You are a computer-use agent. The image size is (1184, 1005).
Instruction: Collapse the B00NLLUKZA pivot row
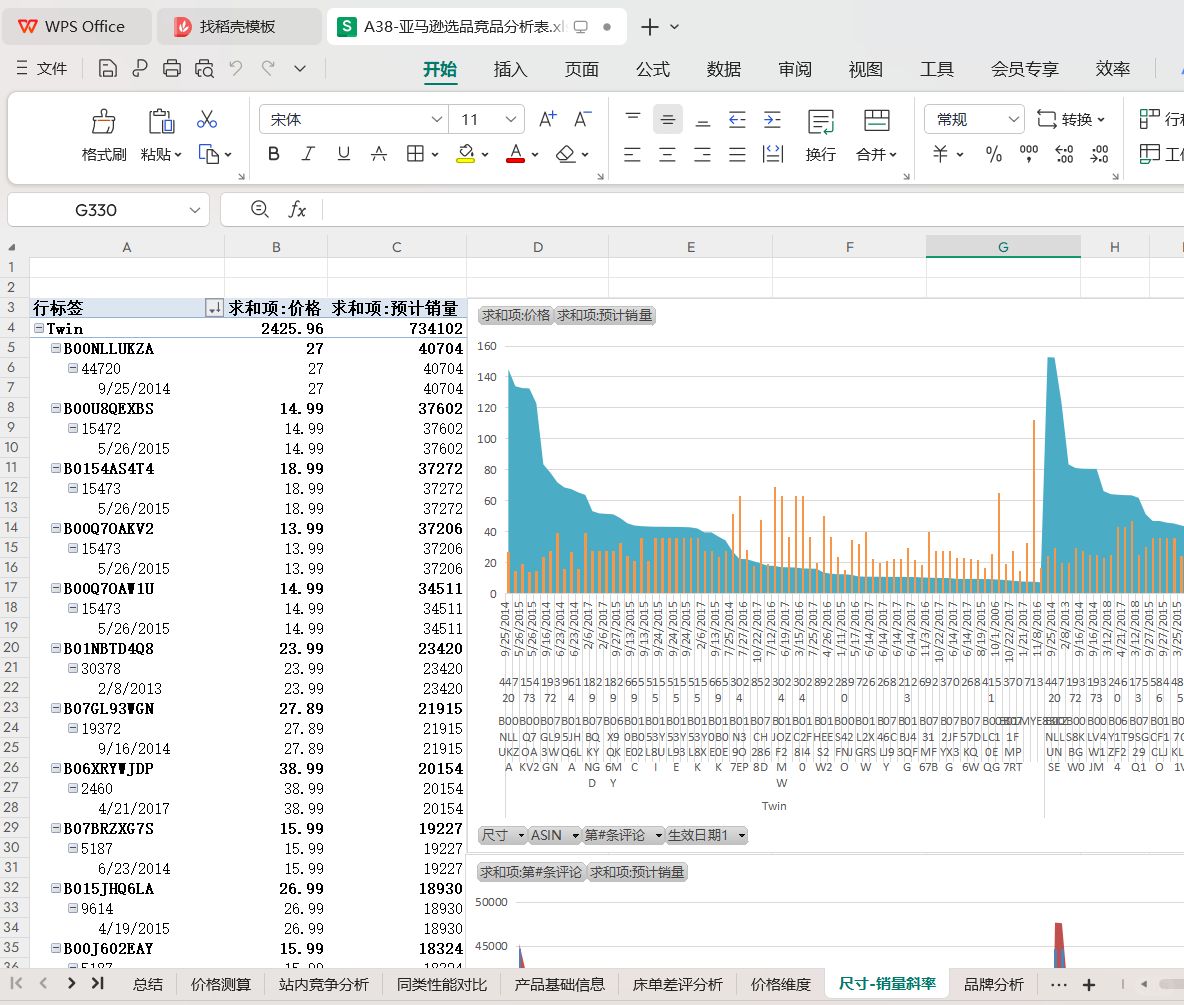(x=56, y=348)
